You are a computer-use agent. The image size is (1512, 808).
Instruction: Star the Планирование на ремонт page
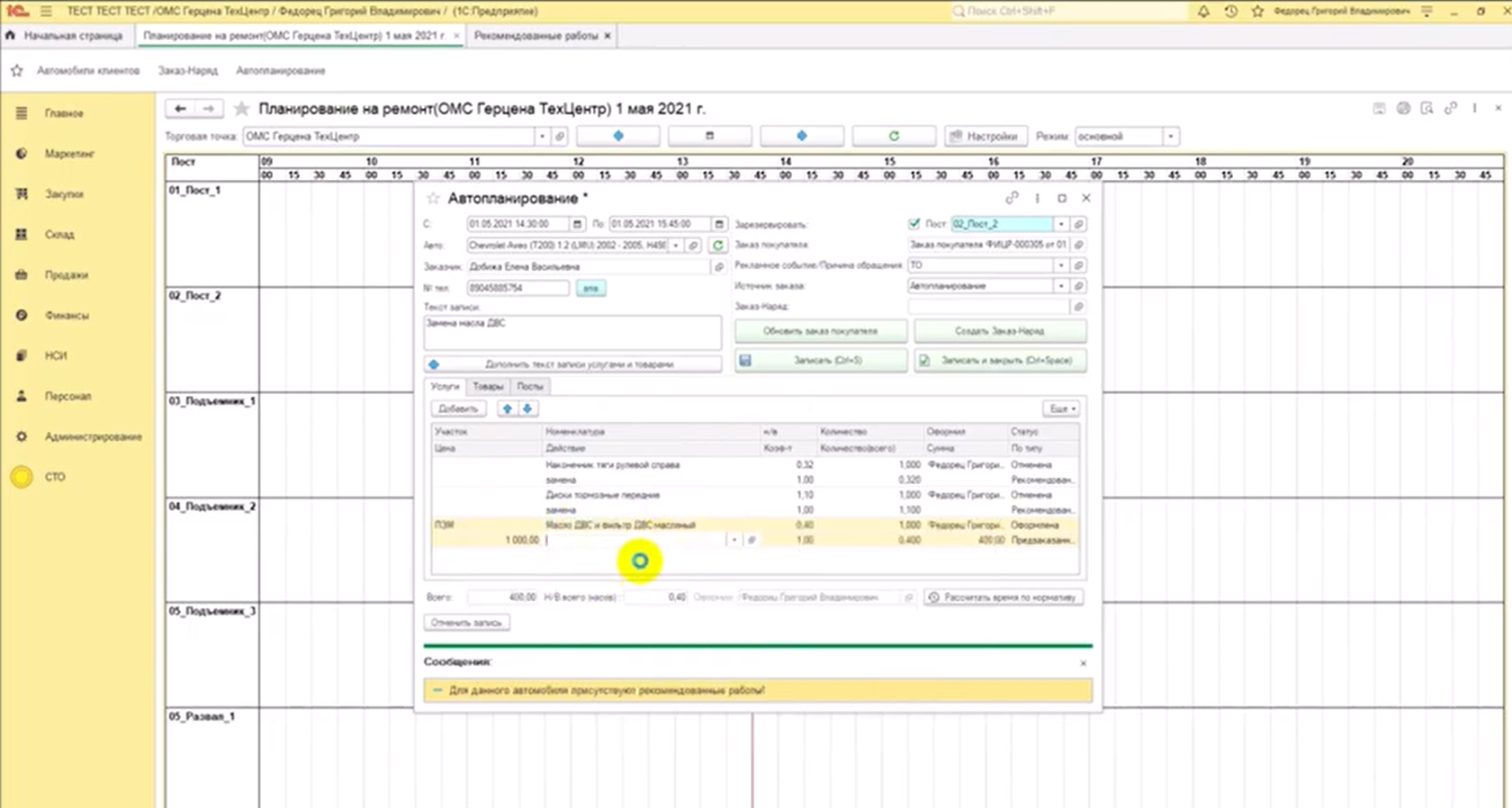241,109
